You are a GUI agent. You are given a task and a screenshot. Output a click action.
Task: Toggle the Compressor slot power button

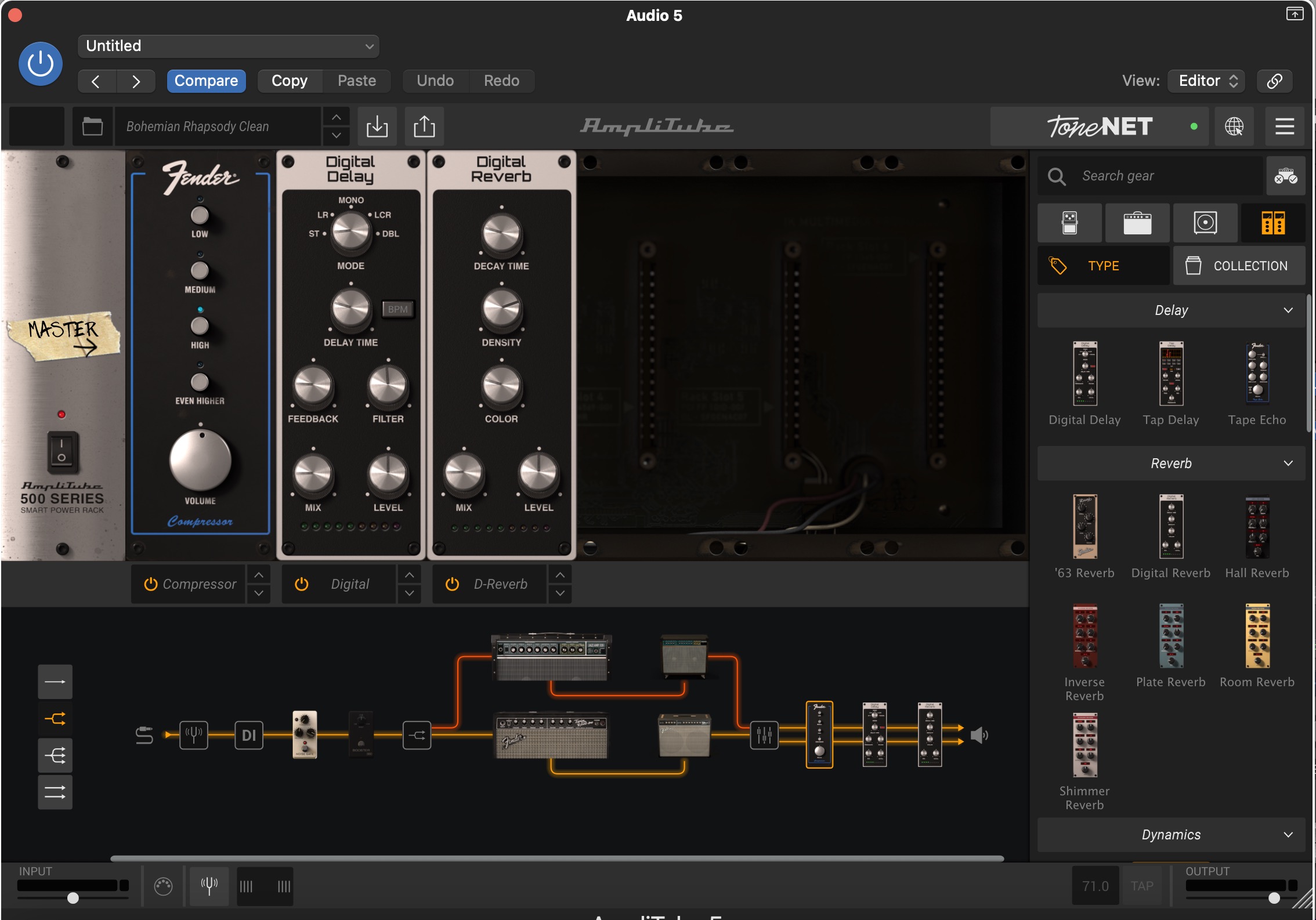150,584
